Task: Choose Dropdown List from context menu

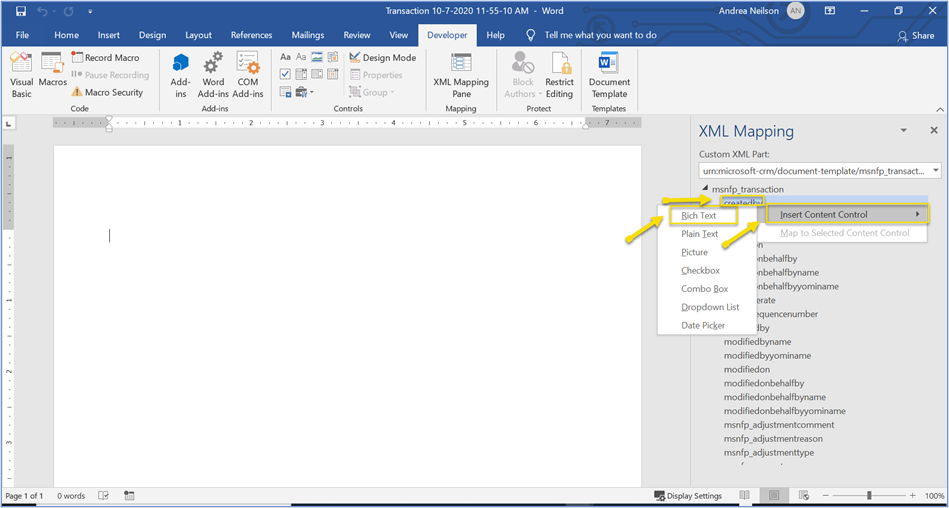Action: coord(710,307)
